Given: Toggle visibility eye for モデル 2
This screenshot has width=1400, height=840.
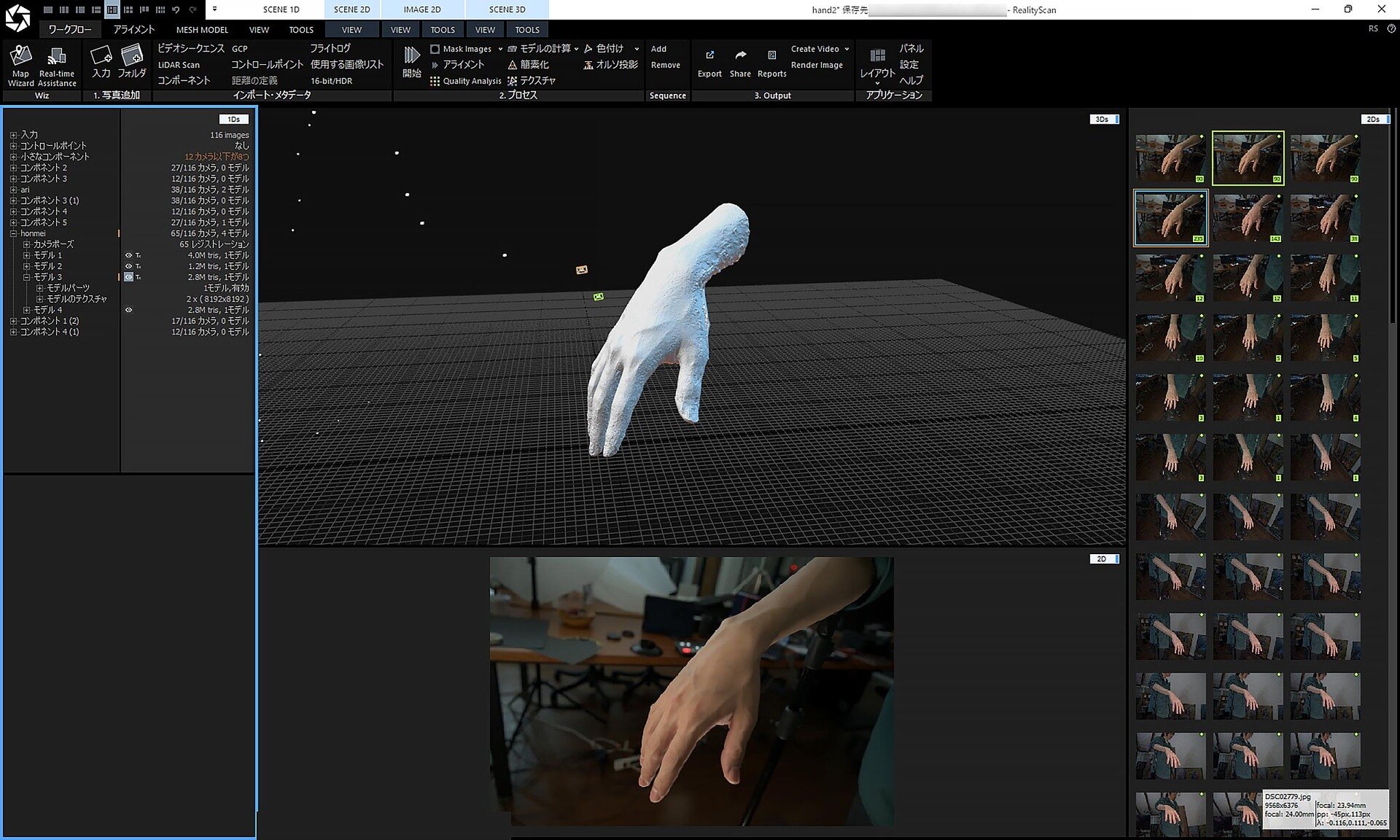Looking at the screenshot, I should (128, 266).
